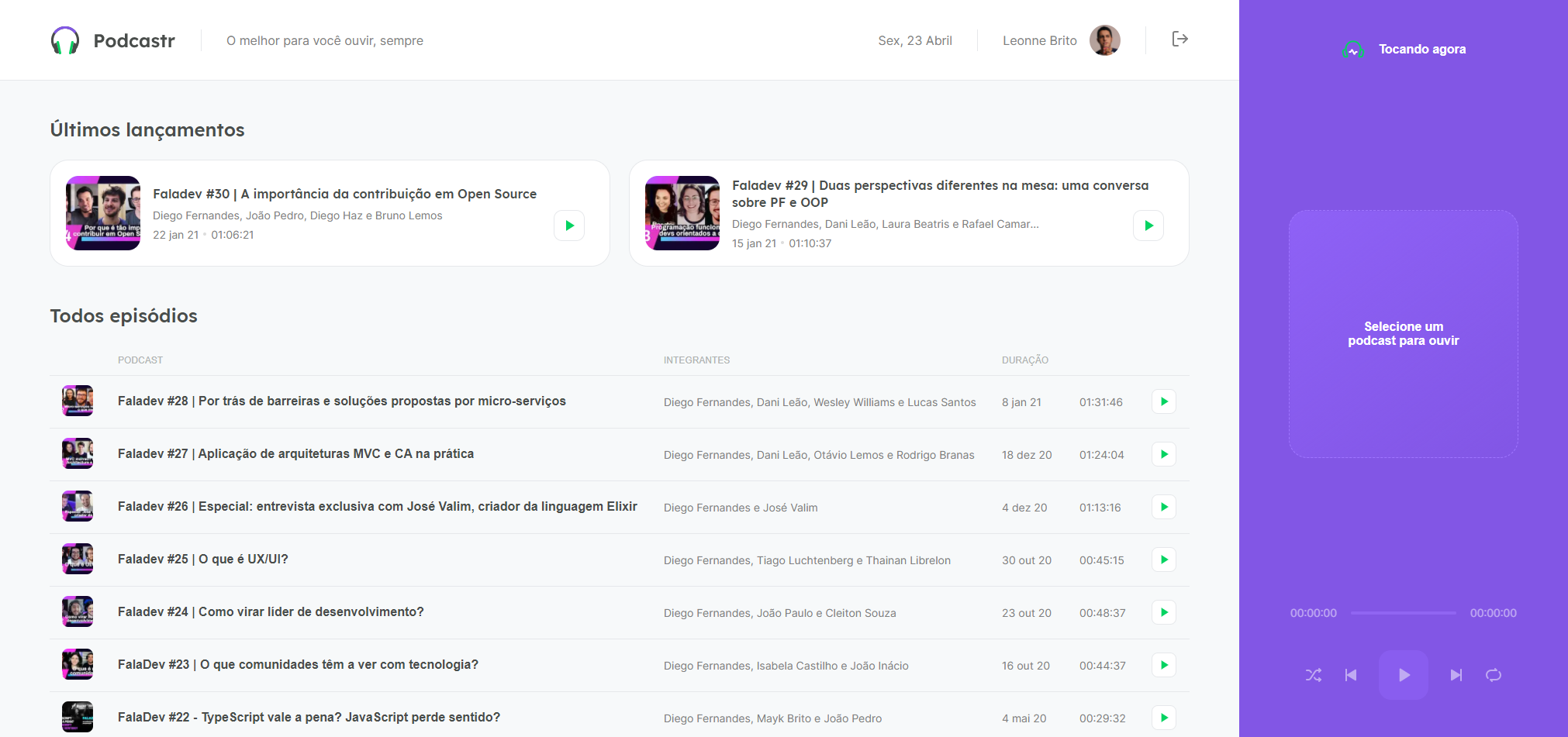Image resolution: width=1568 pixels, height=737 pixels.
Task: Click duration 01:31:46 in Faladev #28 row
Action: coord(1101,402)
